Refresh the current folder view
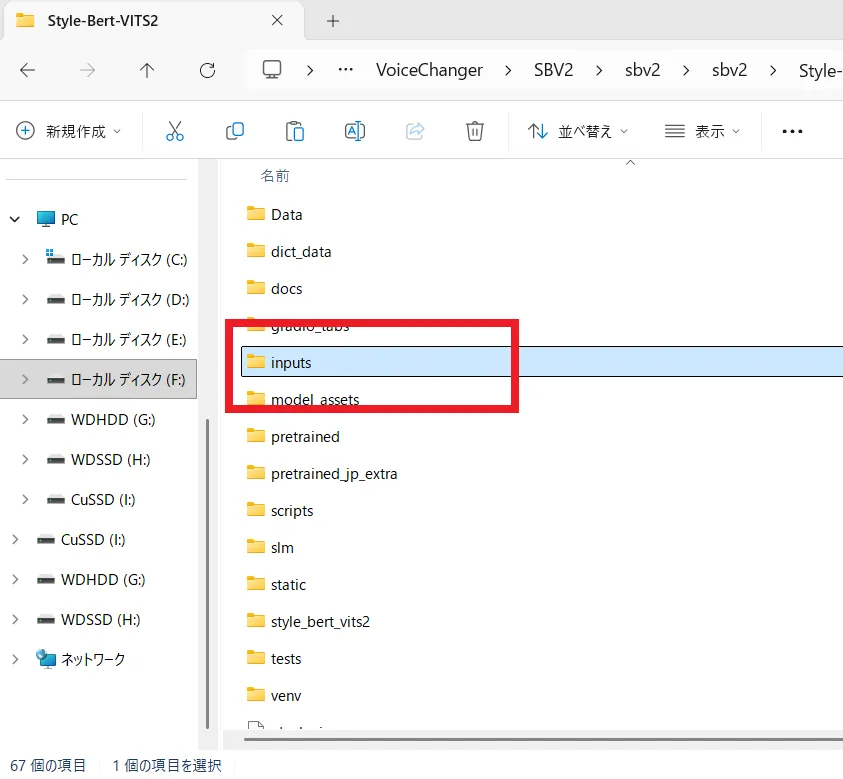 207,70
